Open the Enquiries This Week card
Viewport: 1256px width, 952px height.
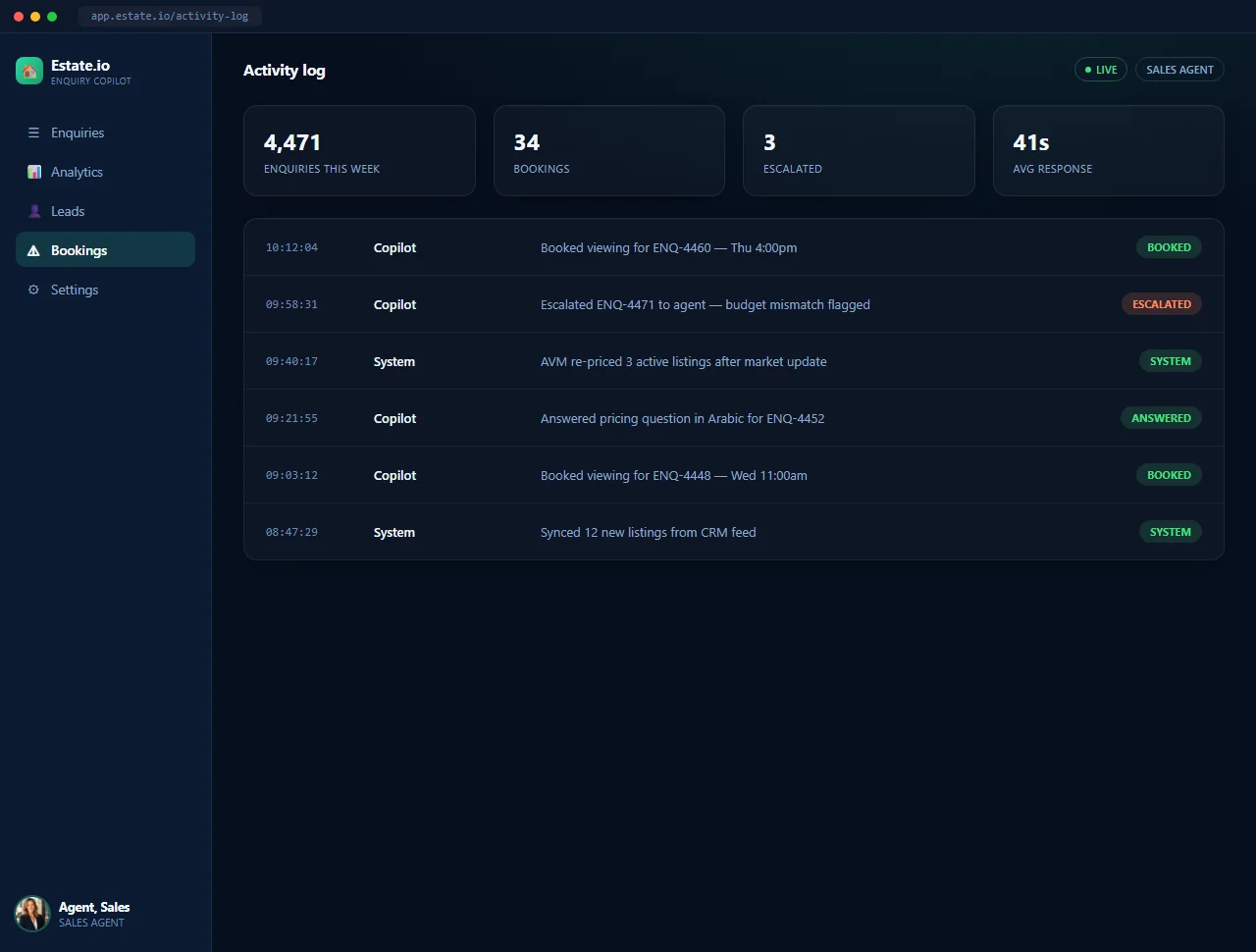(359, 151)
